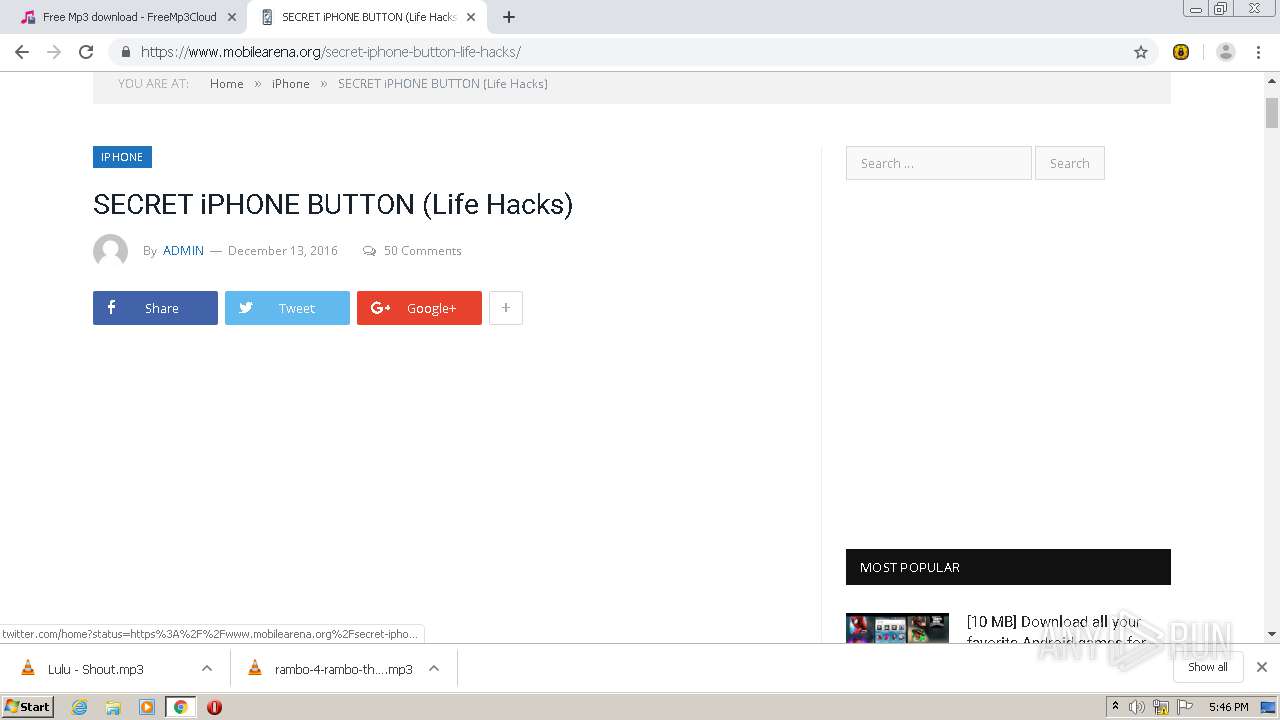Bookmark this page with star icon
Viewport: 1280px width, 720px height.
tap(1141, 52)
